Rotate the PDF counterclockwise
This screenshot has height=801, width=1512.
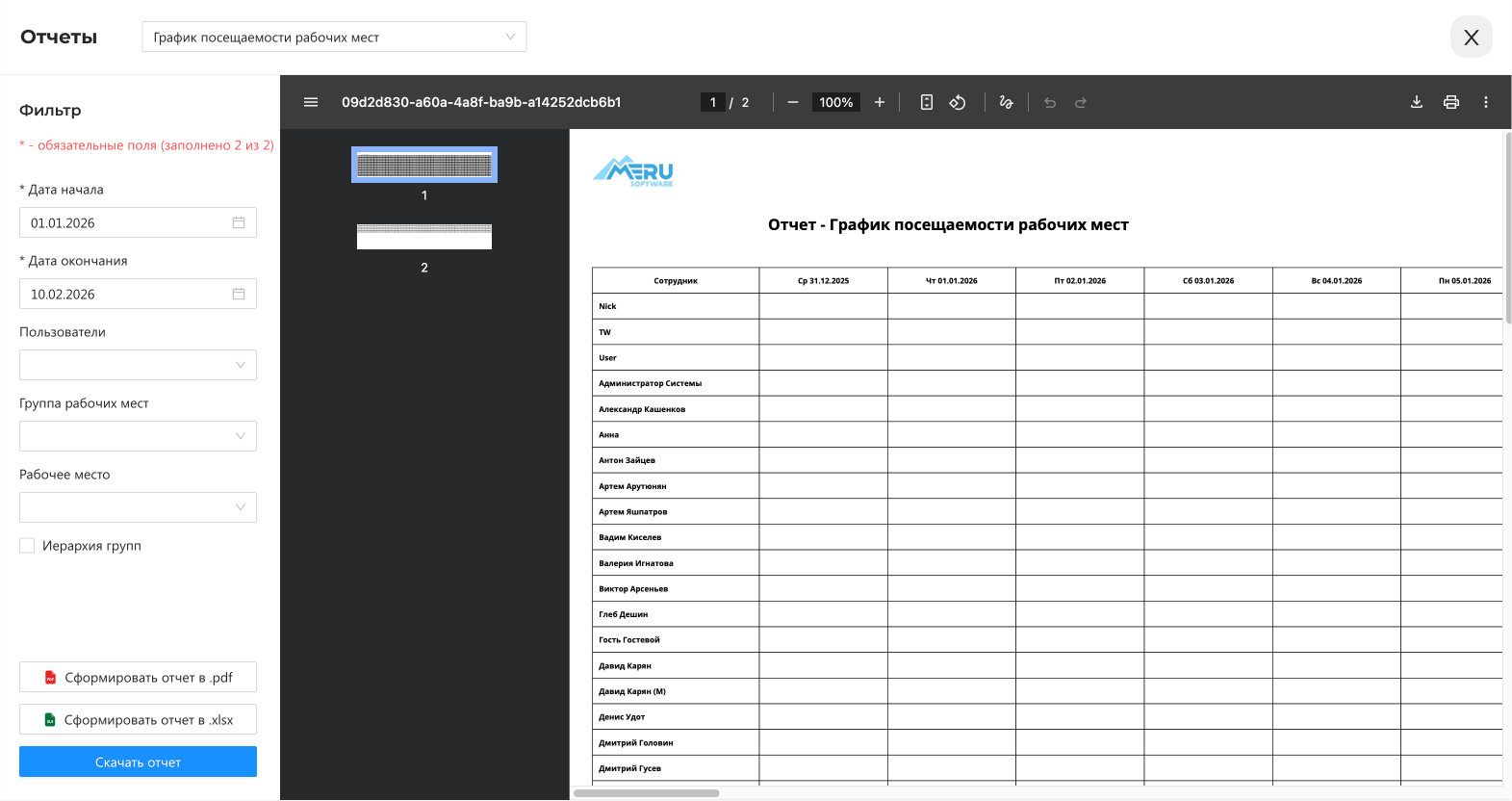(958, 102)
